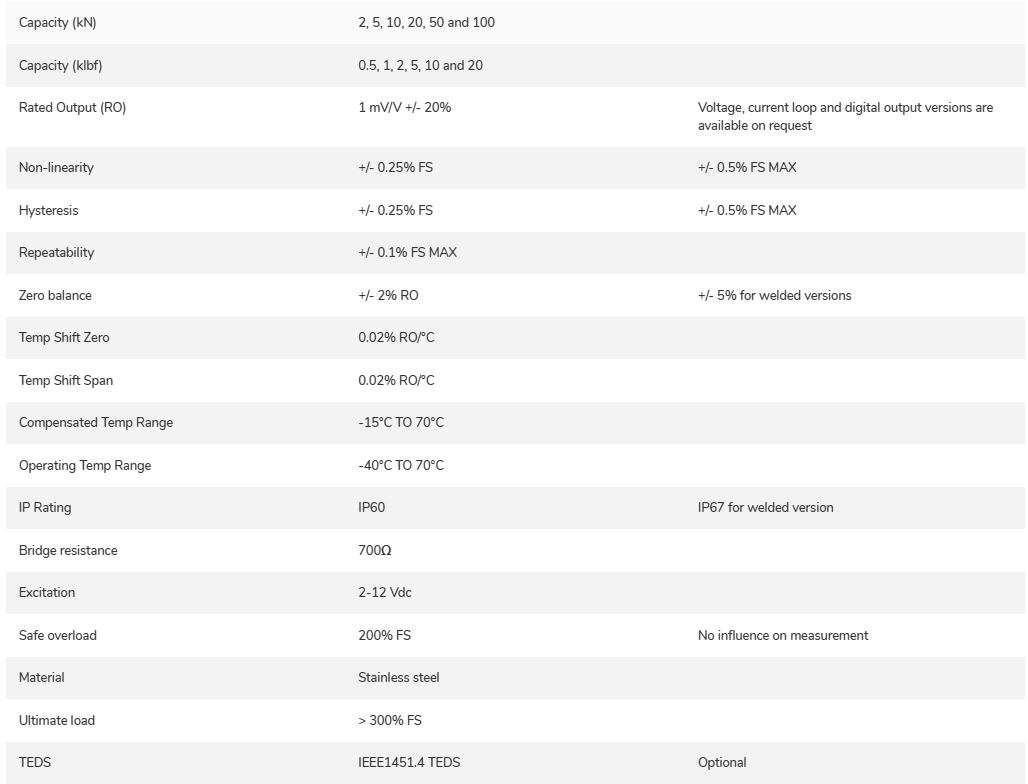
Task: Click the Stainless steel material value
Action: click(x=399, y=678)
